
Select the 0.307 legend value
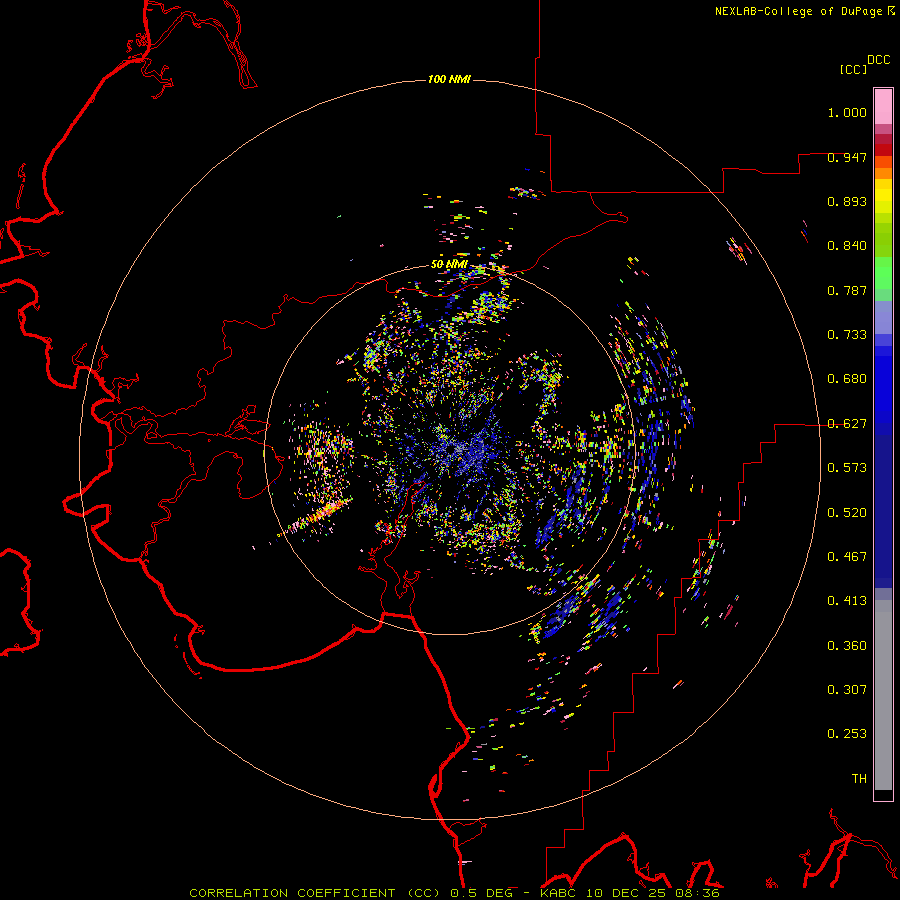(847, 690)
